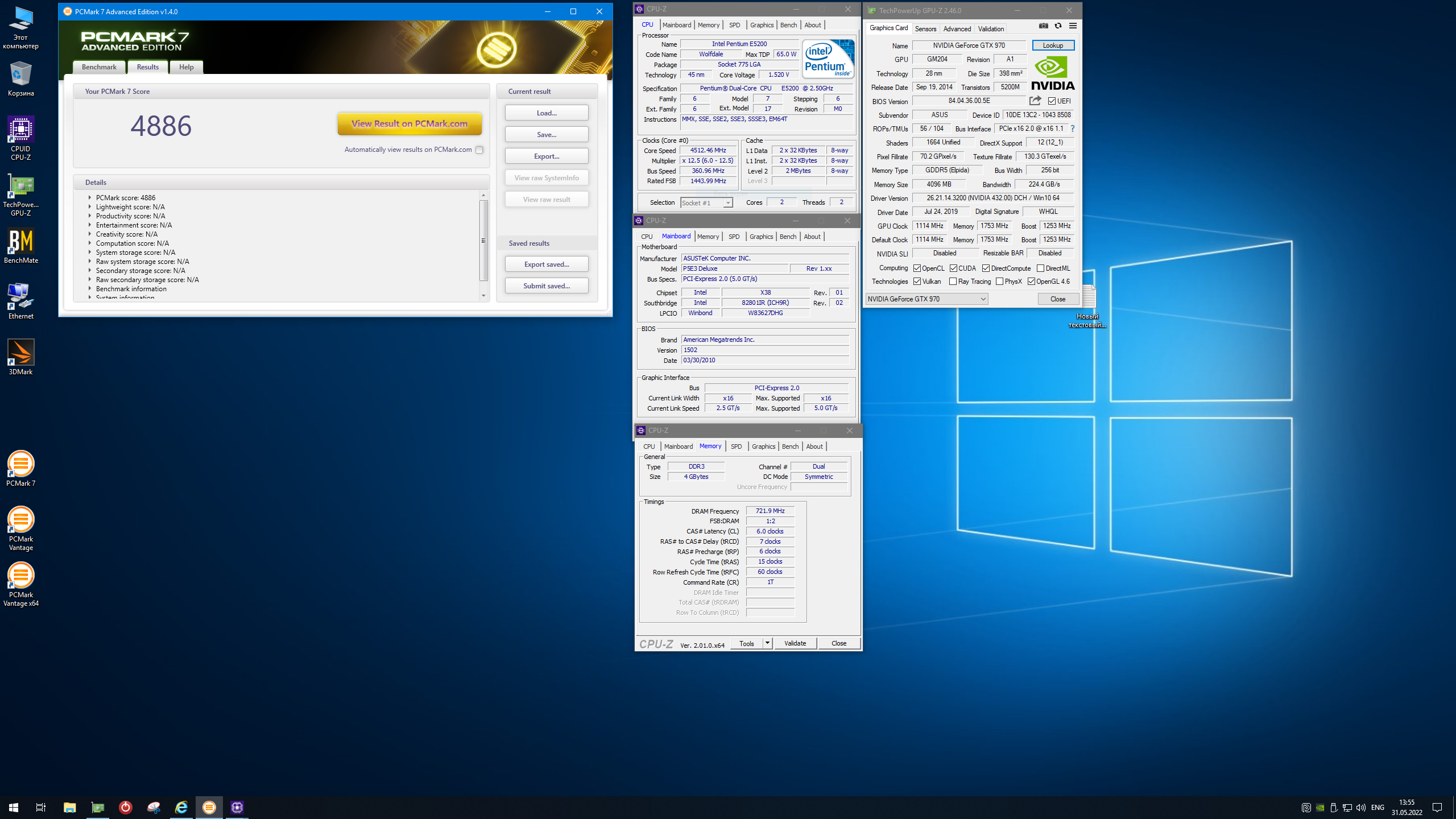
Task: Open Ethernet desktop shortcut
Action: [x=20, y=301]
